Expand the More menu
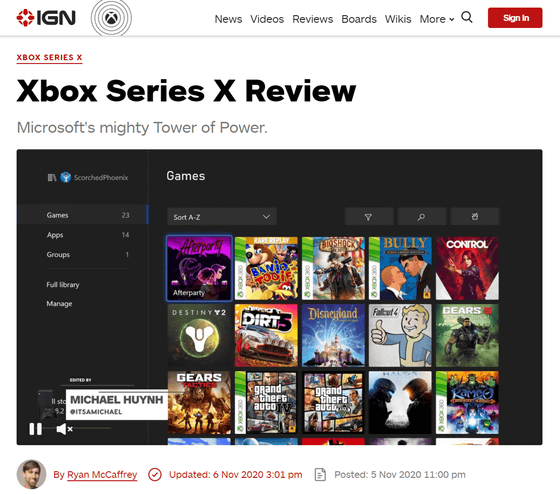This screenshot has width=560, height=494. pyautogui.click(x=437, y=19)
